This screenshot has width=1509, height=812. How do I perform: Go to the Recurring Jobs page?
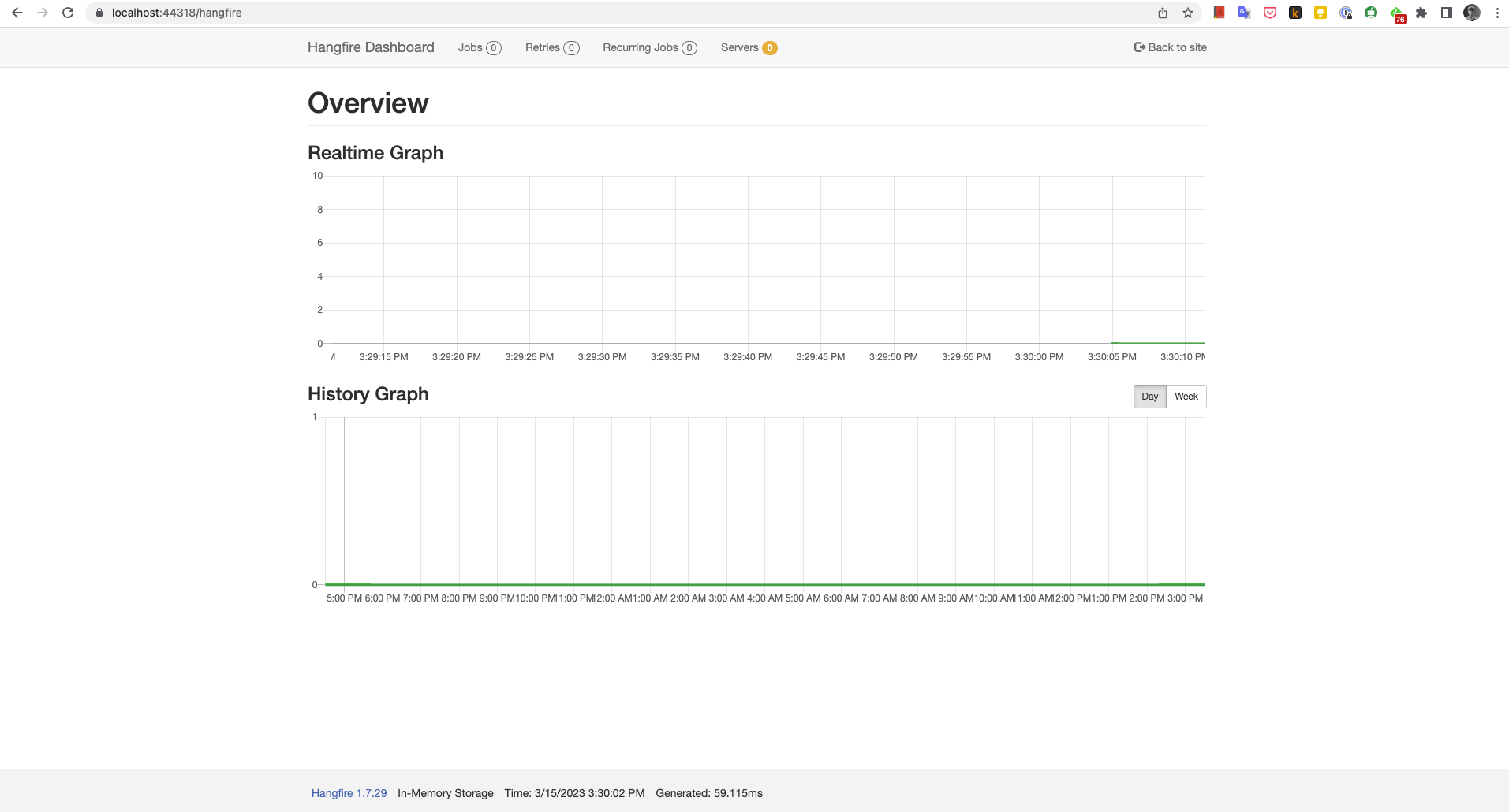(649, 47)
